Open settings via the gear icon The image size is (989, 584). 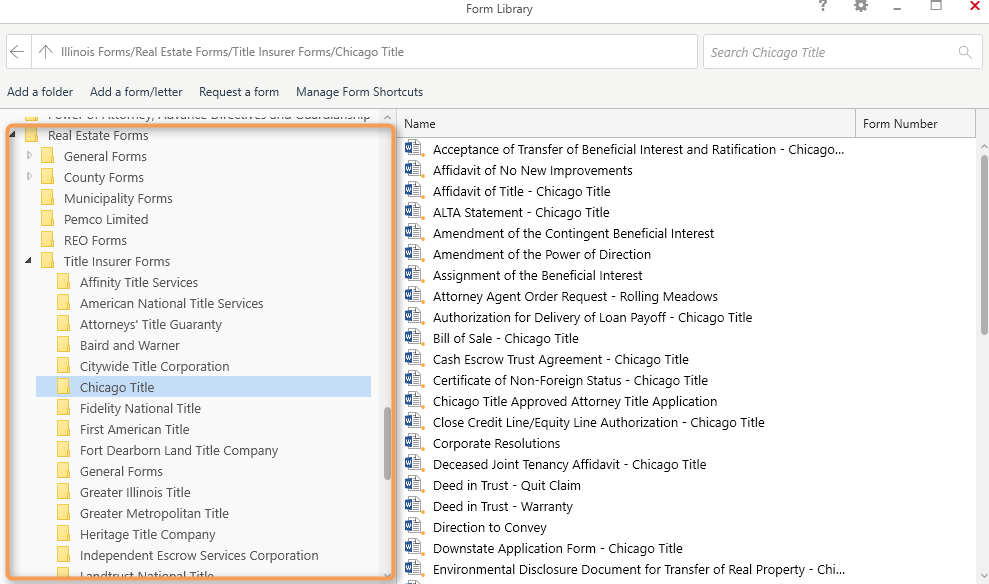(x=860, y=6)
